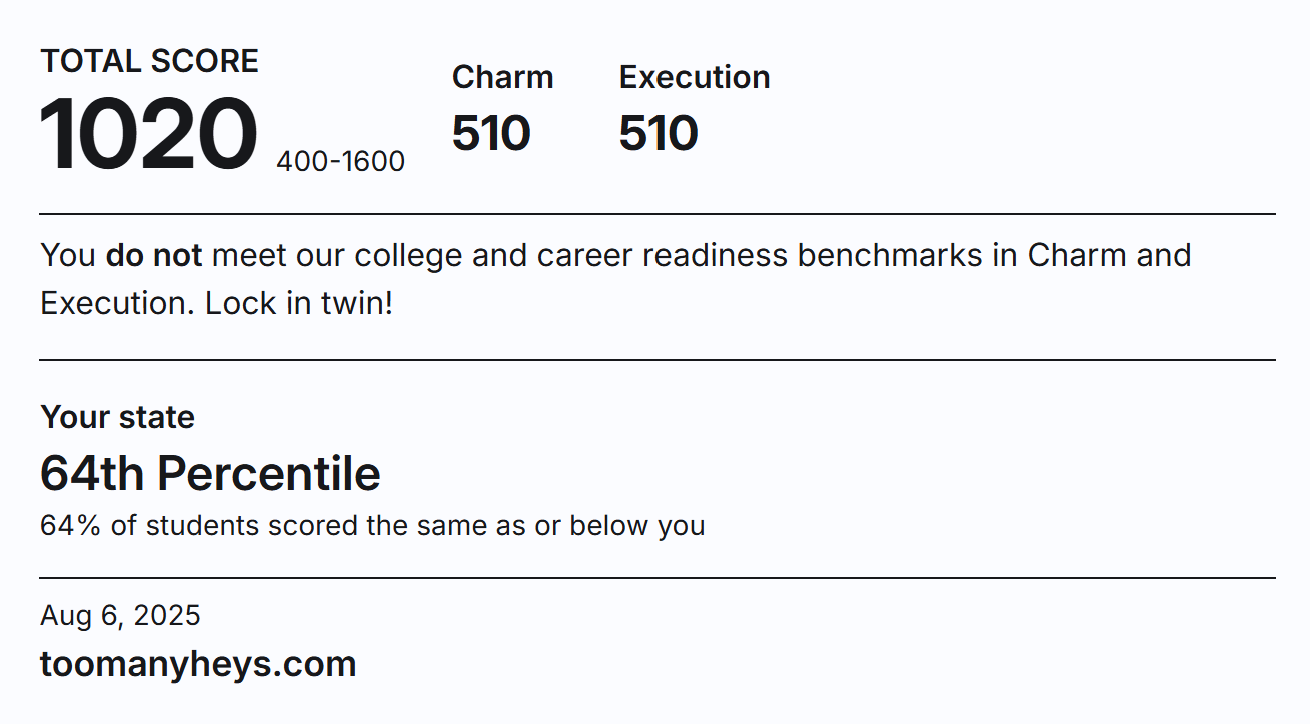Screen dimensions: 1310x724
Task: Click the Aug 6, 2025 date
Action: (120, 615)
